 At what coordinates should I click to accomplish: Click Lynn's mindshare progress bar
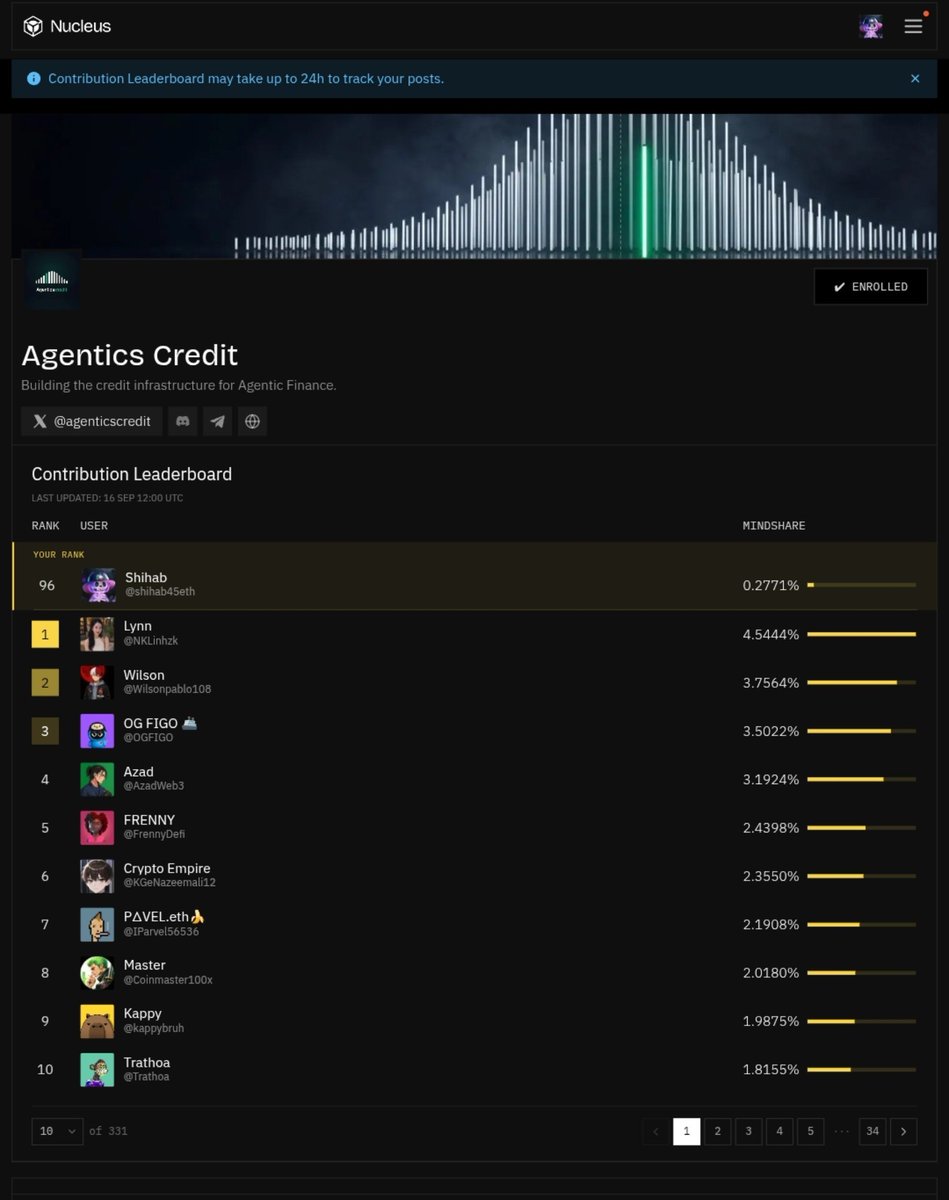[861, 634]
